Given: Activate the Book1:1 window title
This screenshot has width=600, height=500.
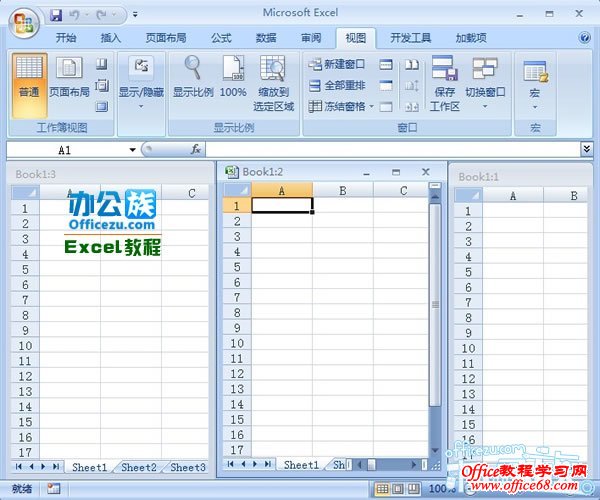Looking at the screenshot, I should click(478, 177).
